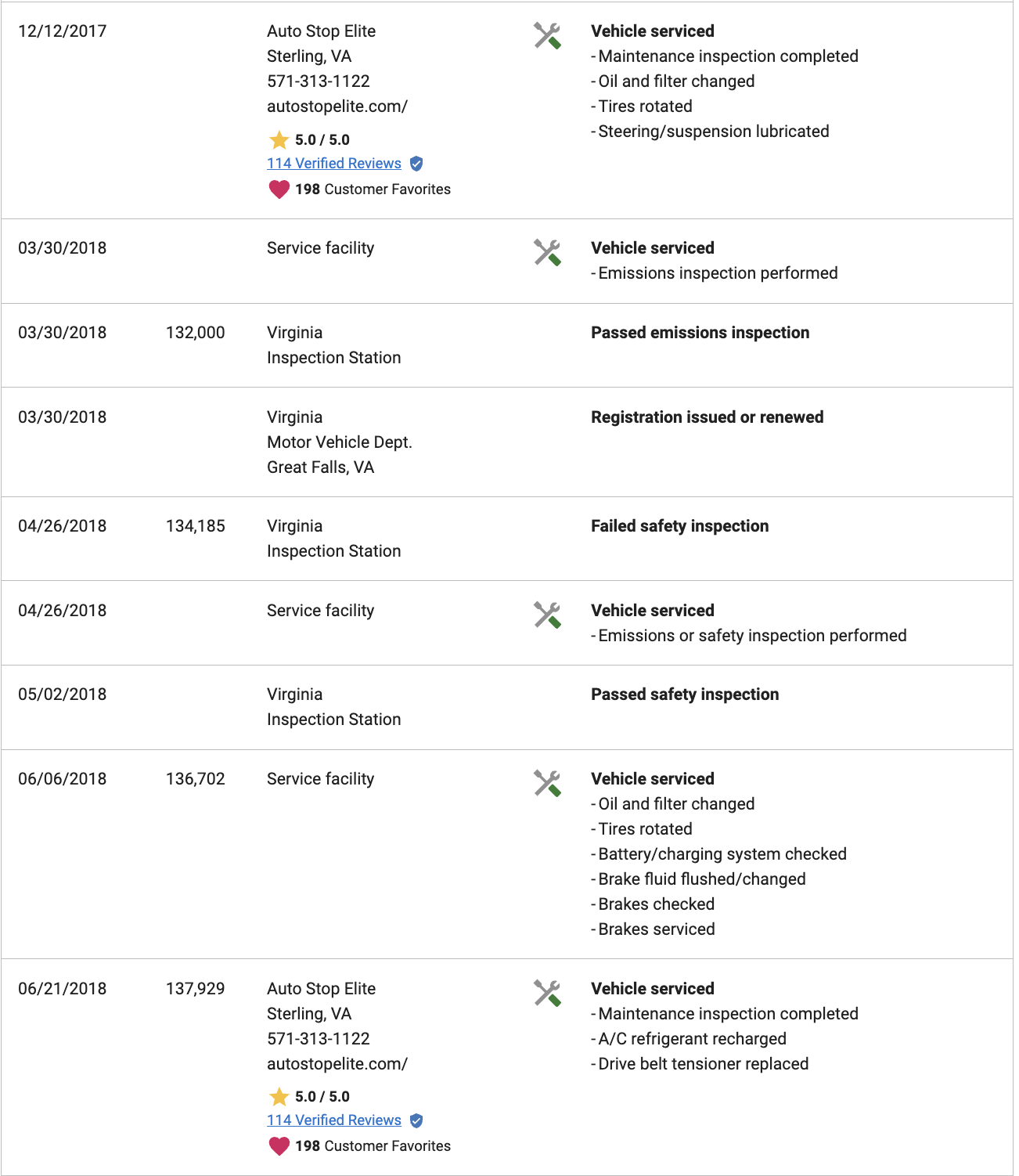Click the service tools icon for 06/06/2018 entry

tap(547, 784)
